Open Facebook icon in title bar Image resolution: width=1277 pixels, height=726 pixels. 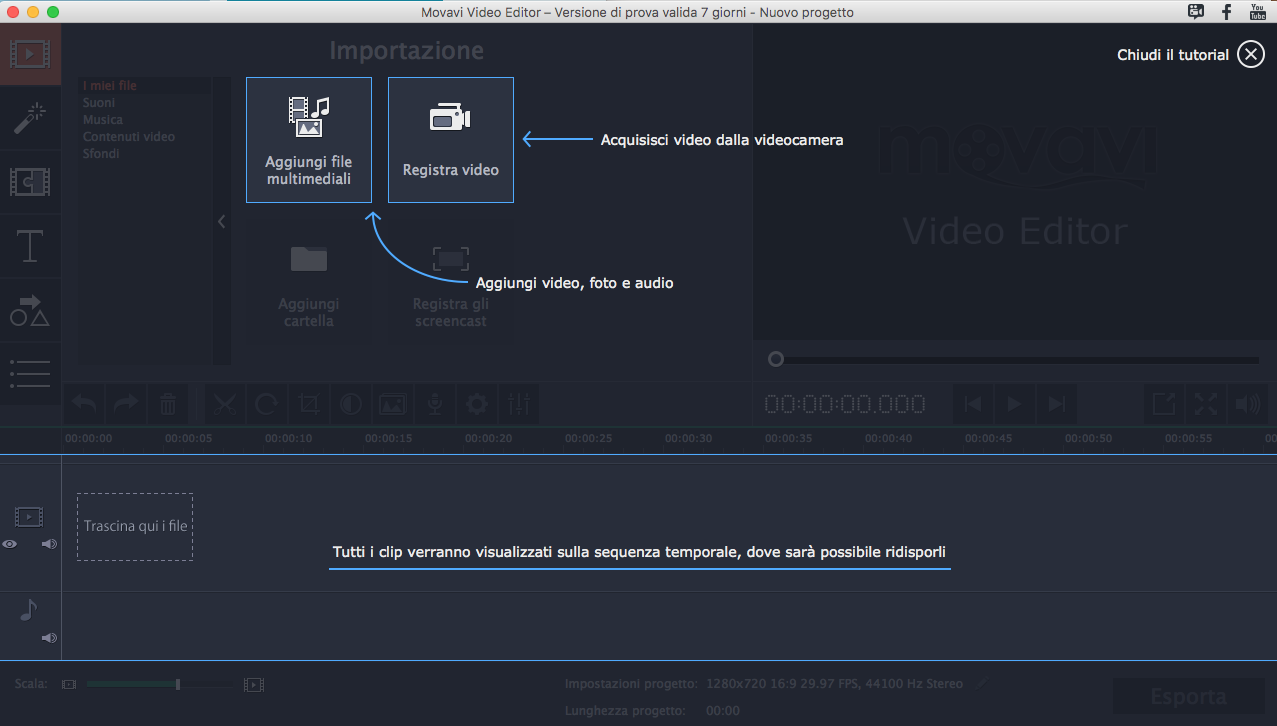click(x=1226, y=12)
